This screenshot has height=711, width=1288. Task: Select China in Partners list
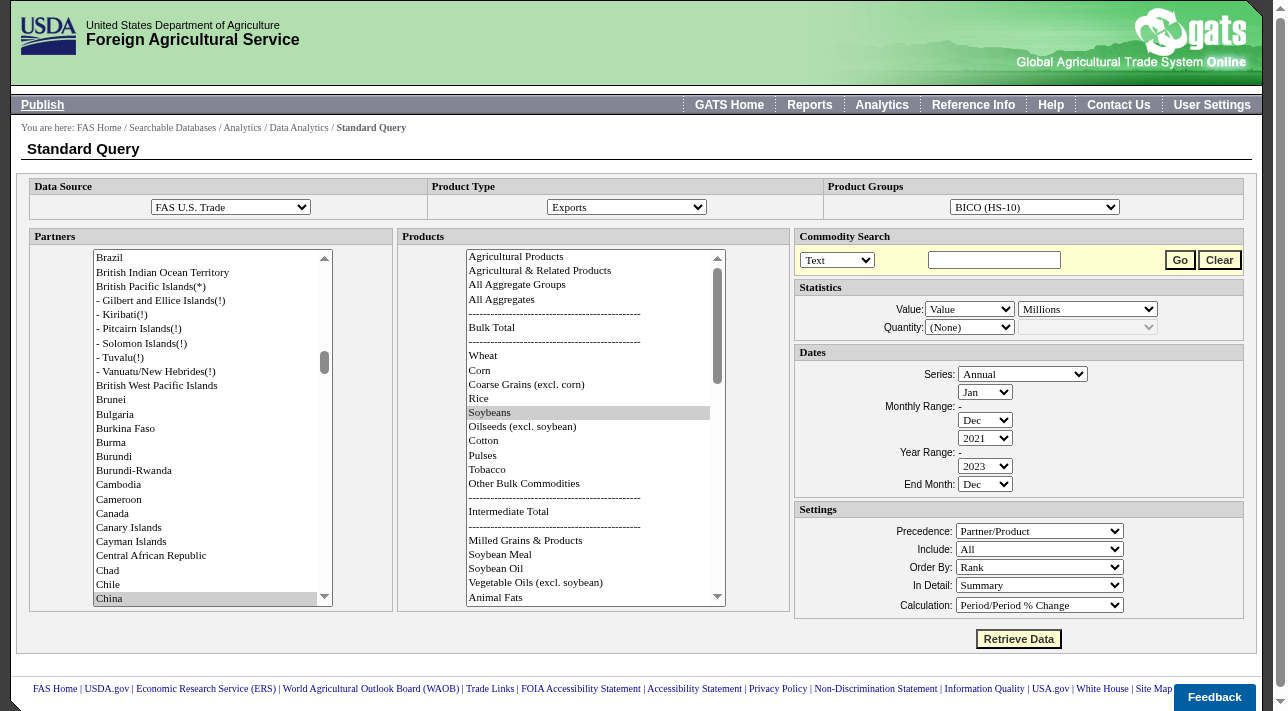point(205,599)
